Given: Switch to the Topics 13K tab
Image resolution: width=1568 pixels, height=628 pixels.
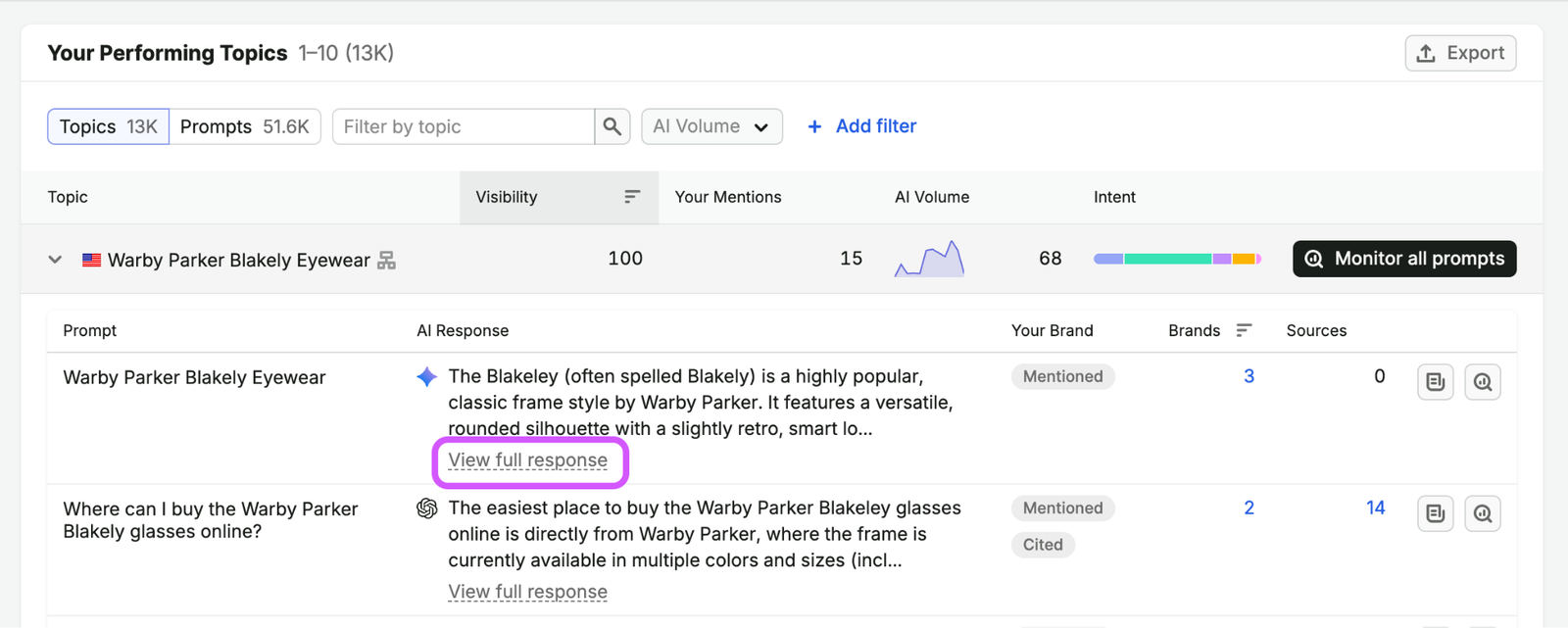Looking at the screenshot, I should (x=108, y=126).
